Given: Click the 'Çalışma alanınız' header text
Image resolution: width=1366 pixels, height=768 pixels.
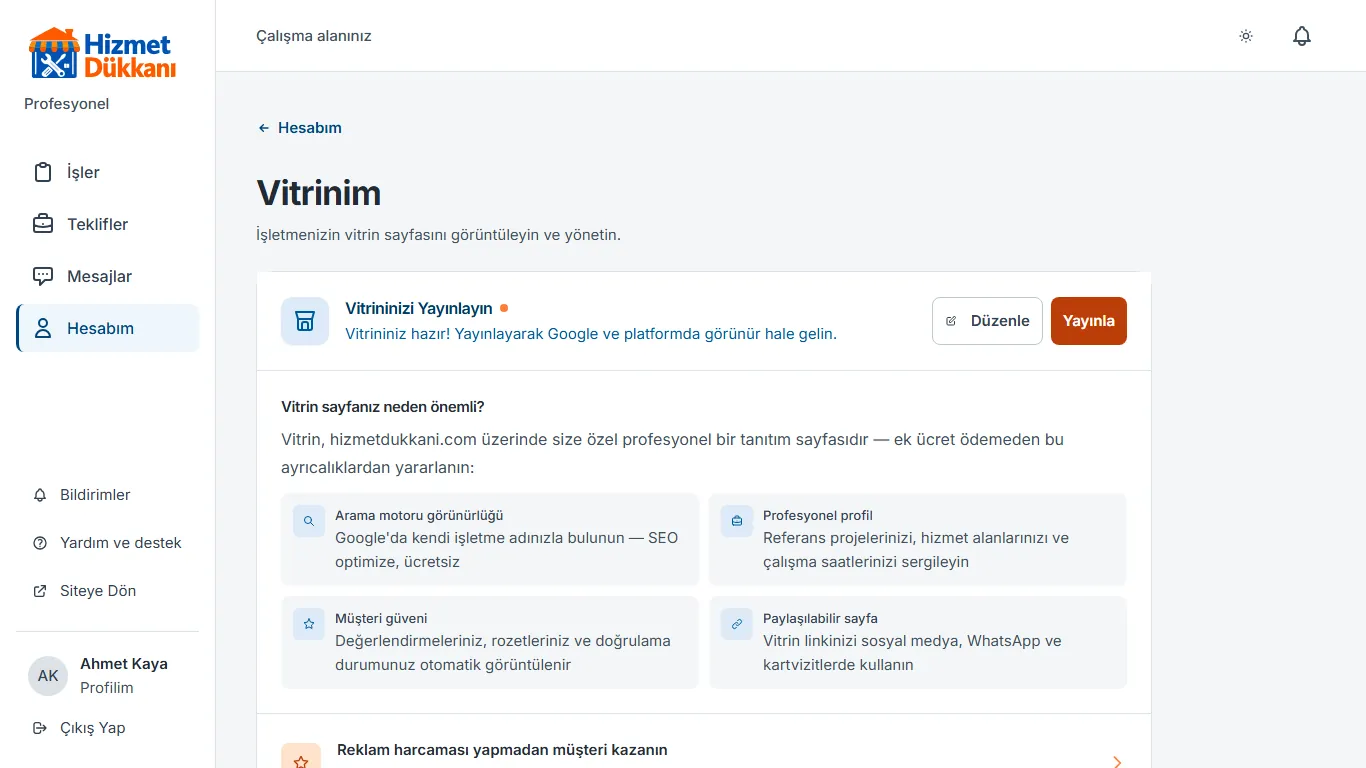Looking at the screenshot, I should point(314,36).
